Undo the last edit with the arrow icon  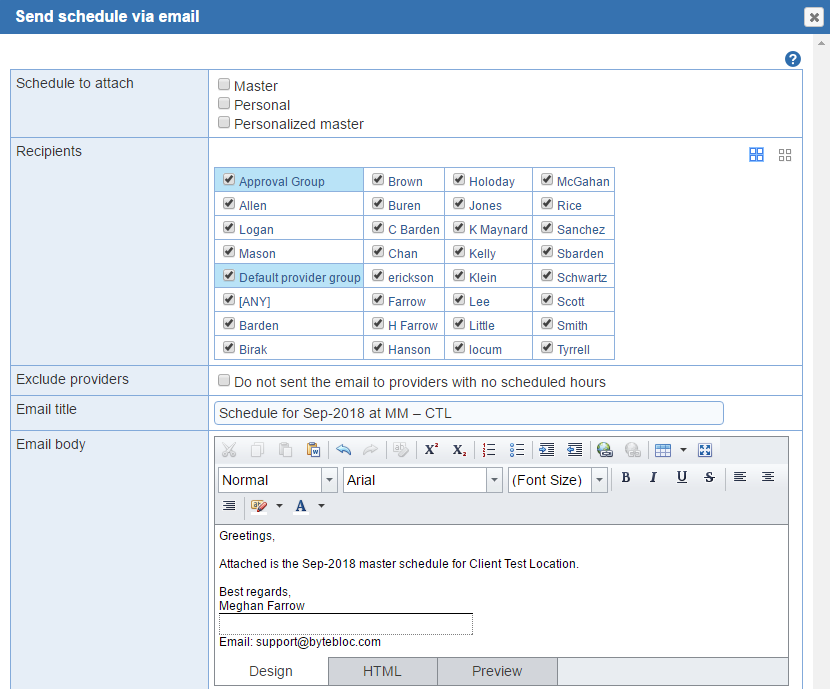344,450
